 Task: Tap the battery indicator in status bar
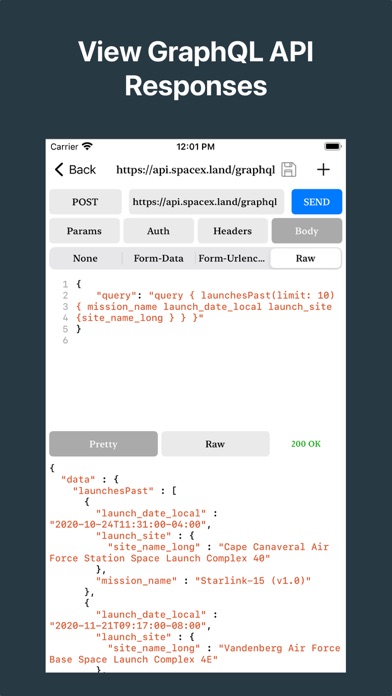pos(332,146)
